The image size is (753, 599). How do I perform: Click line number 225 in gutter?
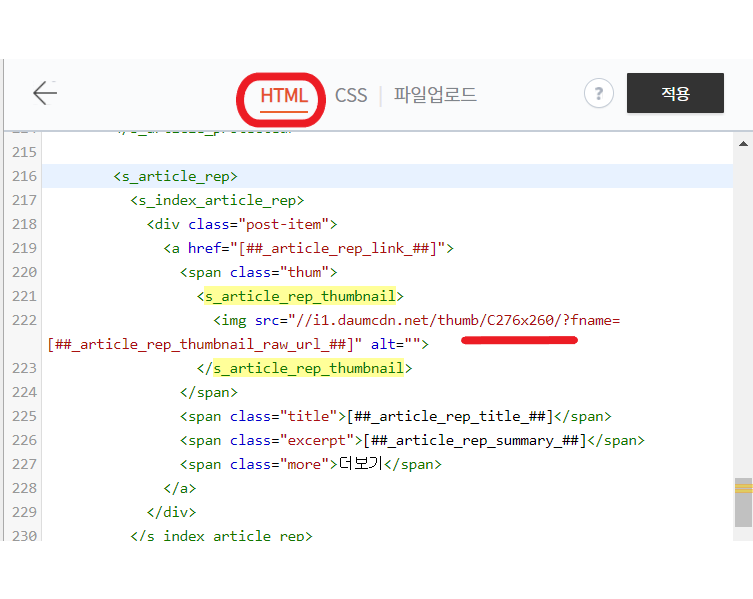click(24, 416)
